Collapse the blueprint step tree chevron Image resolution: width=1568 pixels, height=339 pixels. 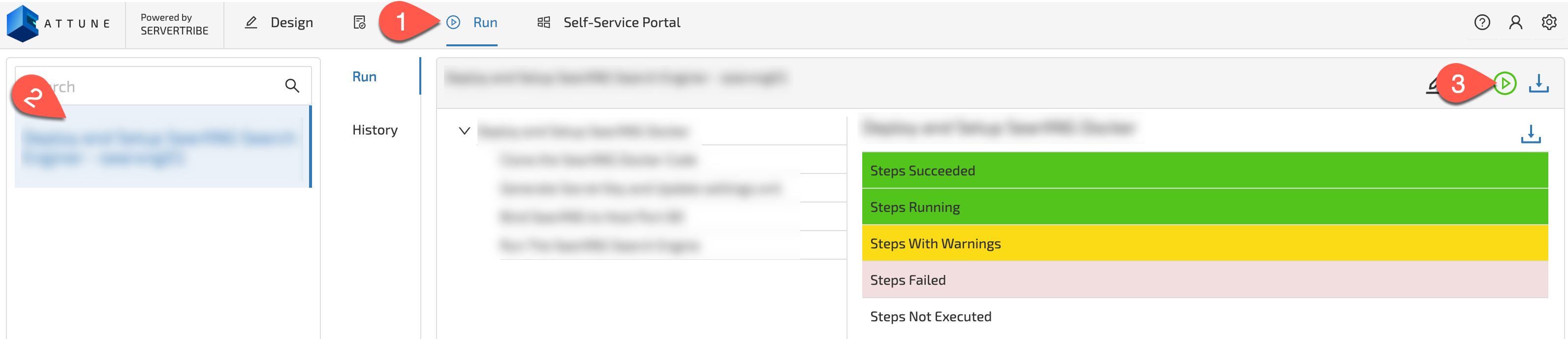pos(465,131)
